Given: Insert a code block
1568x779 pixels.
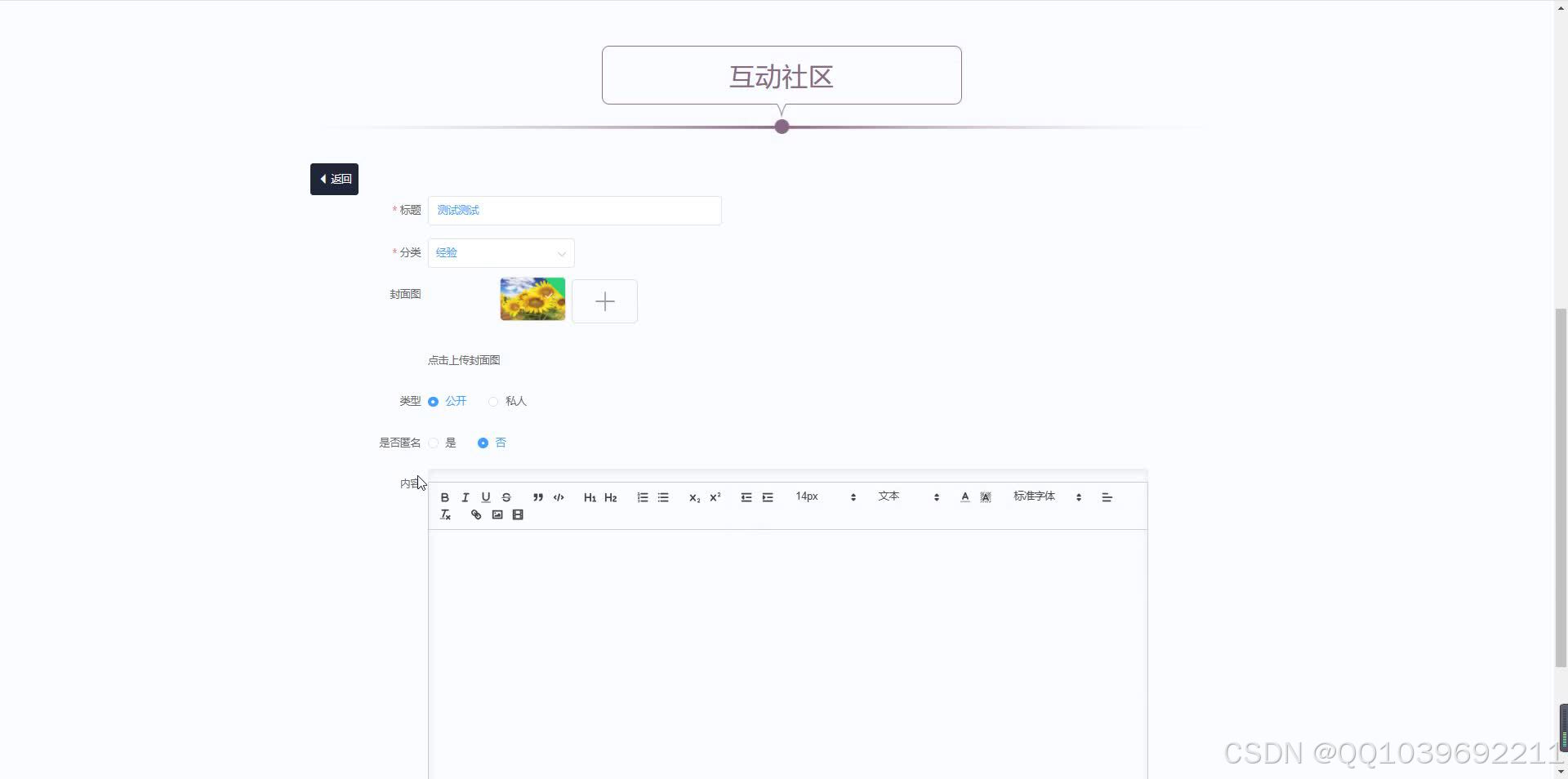Looking at the screenshot, I should tap(558, 496).
